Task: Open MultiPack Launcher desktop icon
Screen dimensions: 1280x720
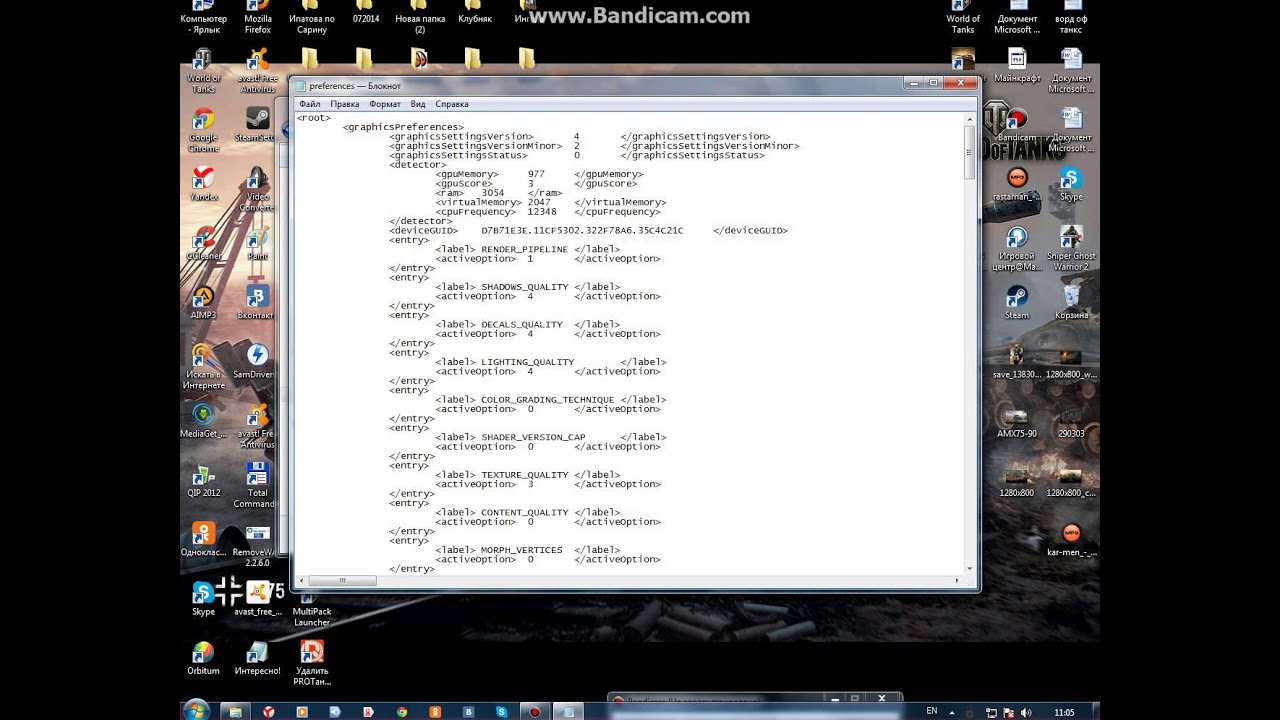Action: click(x=312, y=610)
